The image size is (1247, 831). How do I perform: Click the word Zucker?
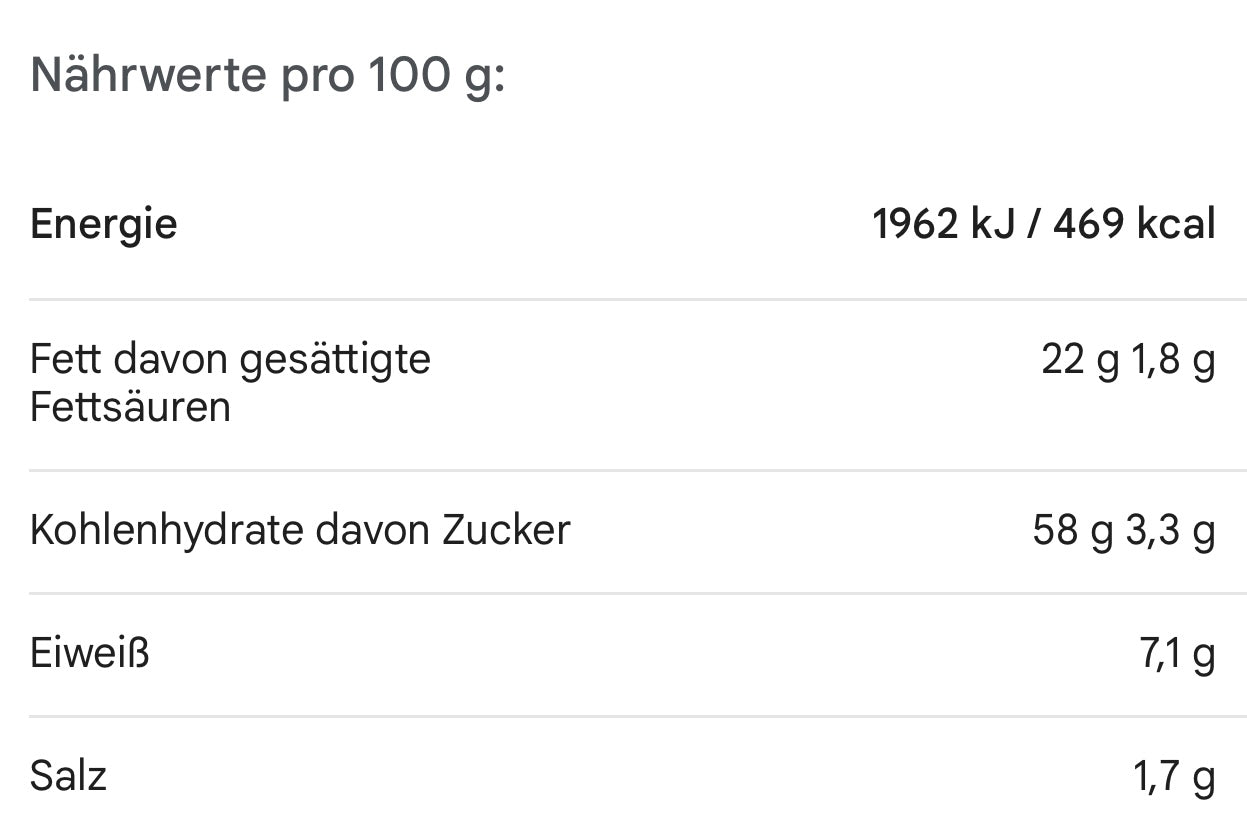pyautogui.click(x=506, y=530)
